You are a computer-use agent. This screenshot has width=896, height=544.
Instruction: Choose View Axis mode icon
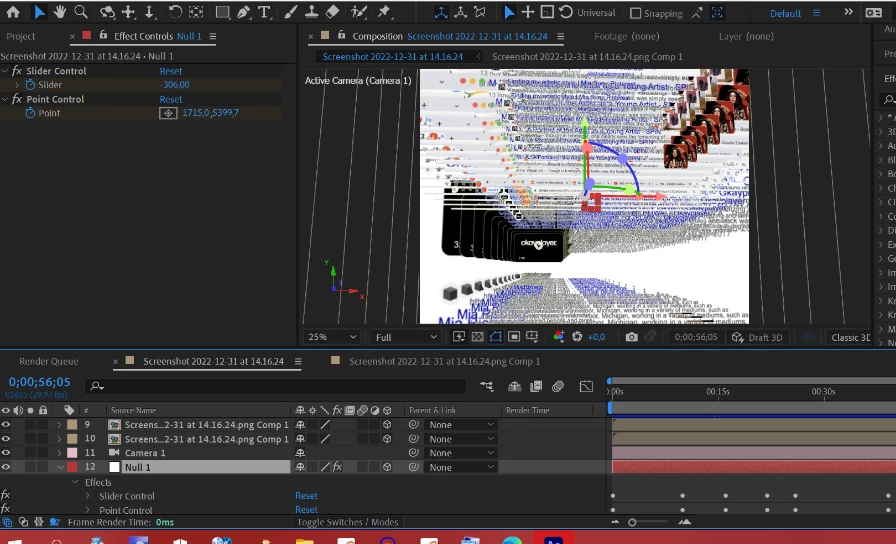pos(480,12)
